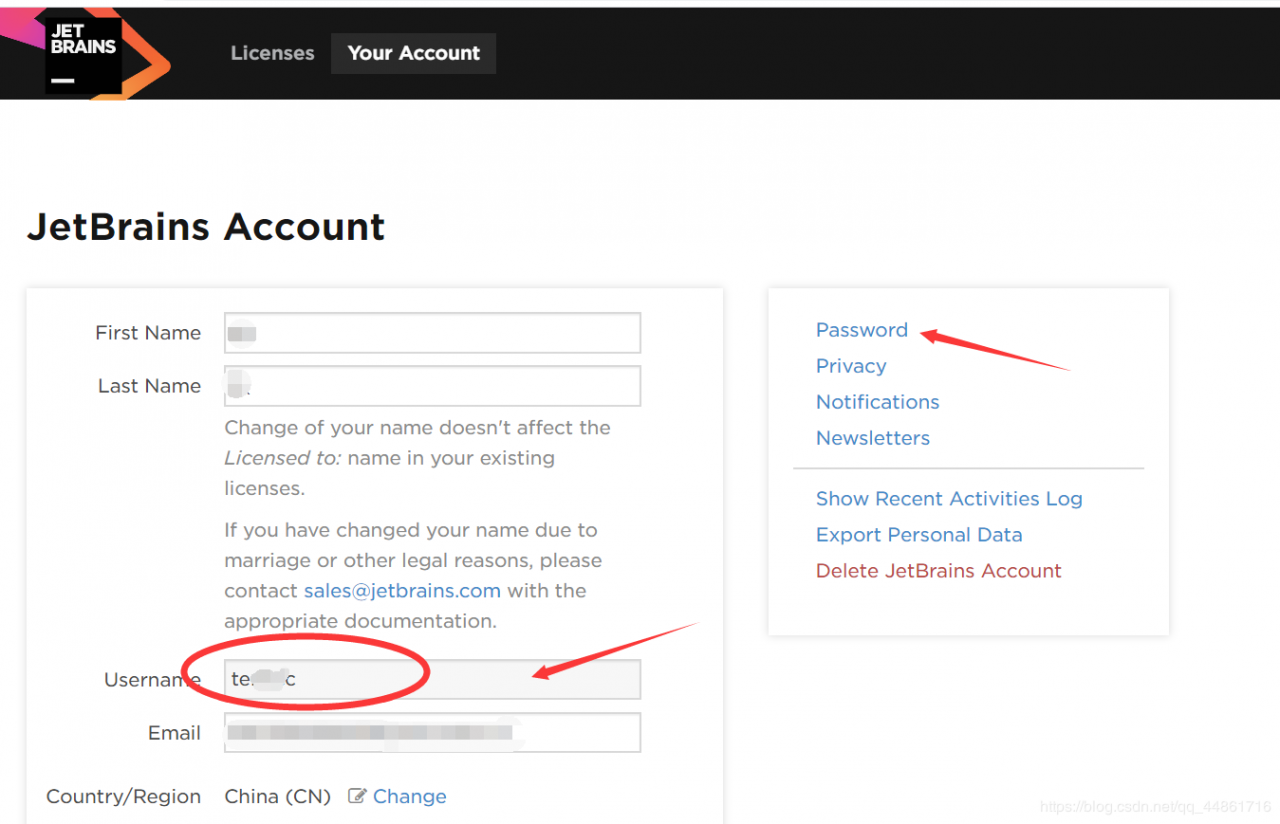Click the JetBrains logo
1280x824 pixels.
[84, 55]
